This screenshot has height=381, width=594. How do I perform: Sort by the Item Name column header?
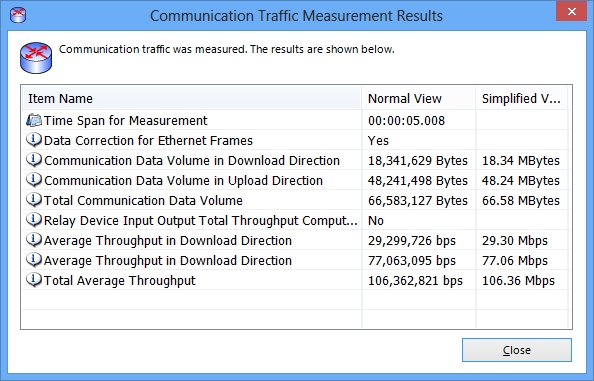[x=191, y=98]
